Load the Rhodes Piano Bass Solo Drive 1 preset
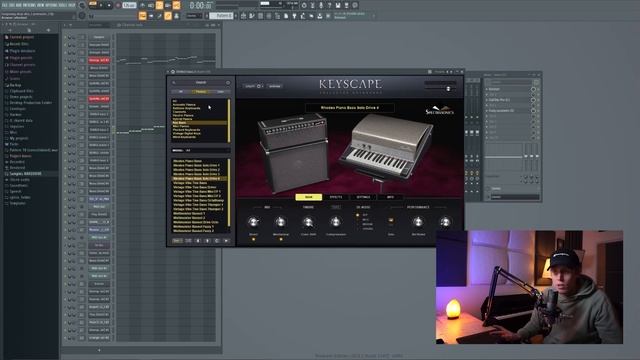Screen dimensions: 640x360 coord(196,165)
